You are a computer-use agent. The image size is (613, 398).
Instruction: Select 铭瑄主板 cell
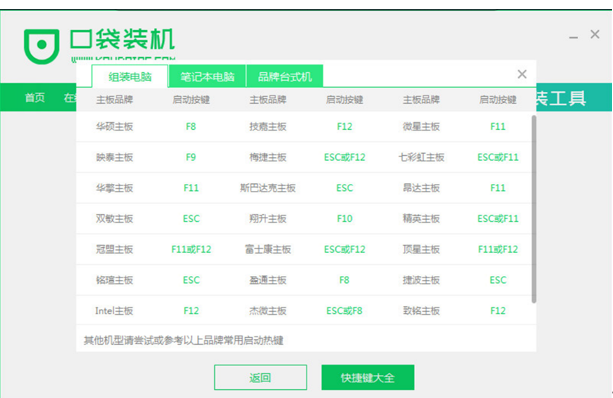[x=115, y=280]
